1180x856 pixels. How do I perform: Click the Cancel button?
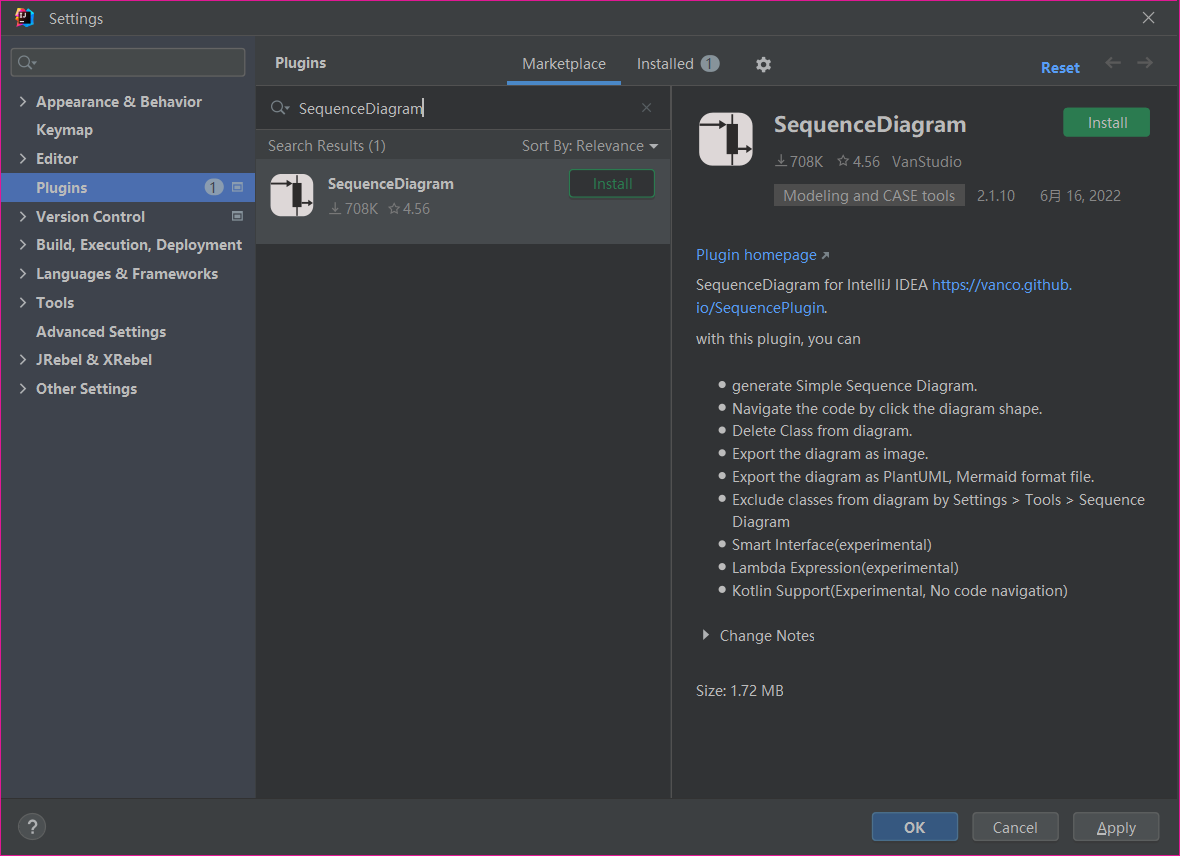click(x=1014, y=827)
